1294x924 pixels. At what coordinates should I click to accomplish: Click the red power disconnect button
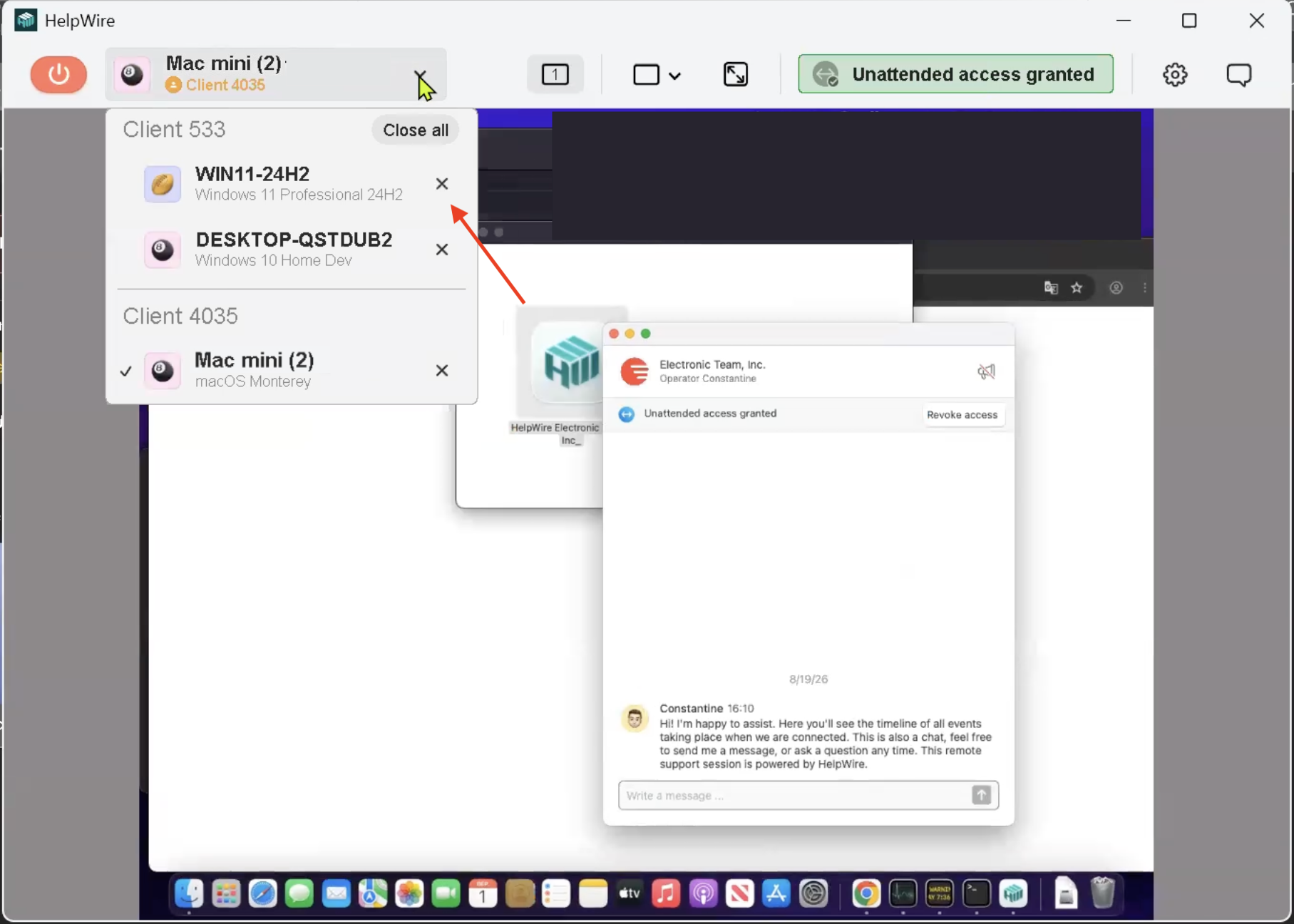coord(58,74)
